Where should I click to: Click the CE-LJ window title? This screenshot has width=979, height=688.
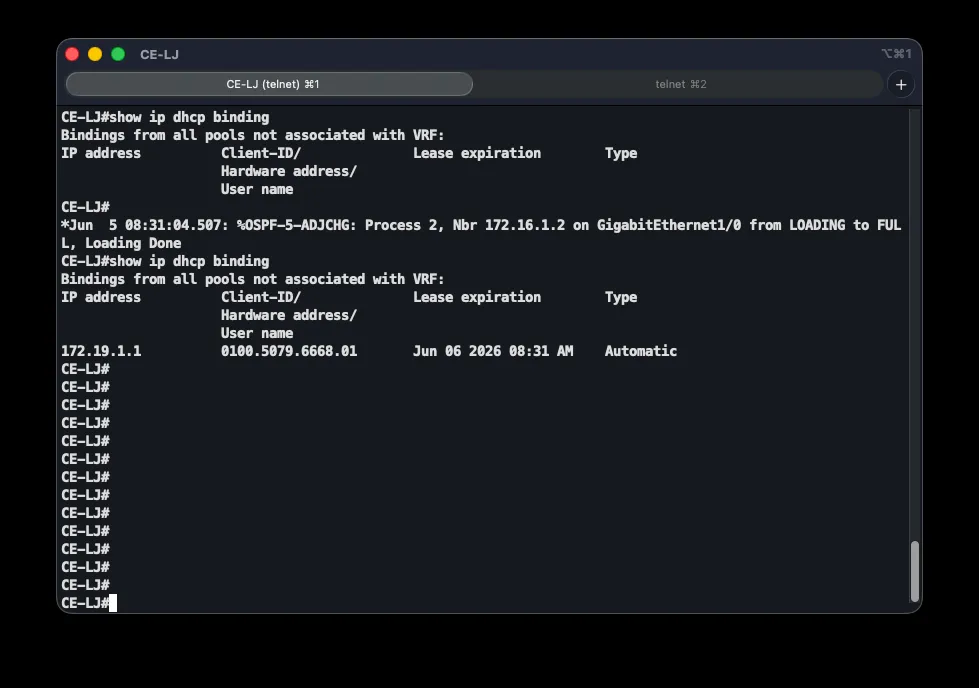(159, 55)
